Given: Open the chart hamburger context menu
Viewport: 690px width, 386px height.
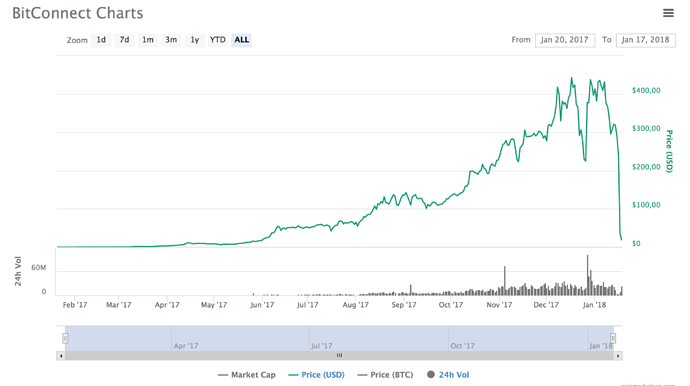Looking at the screenshot, I should (x=668, y=13).
